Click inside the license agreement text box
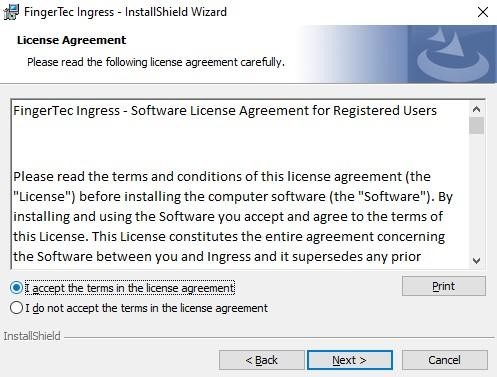Image resolution: width=497 pixels, height=377 pixels. [x=240, y=184]
